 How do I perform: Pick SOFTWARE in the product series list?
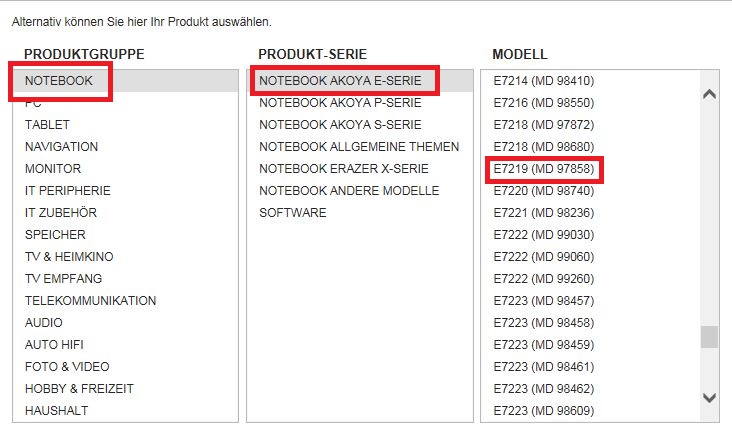point(293,213)
